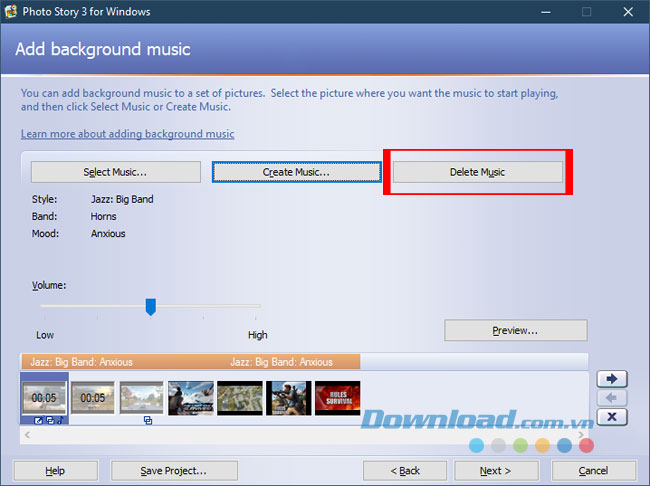This screenshot has width=650, height=486.
Task: Click music note icon under first thumbnail
Action: point(60,420)
